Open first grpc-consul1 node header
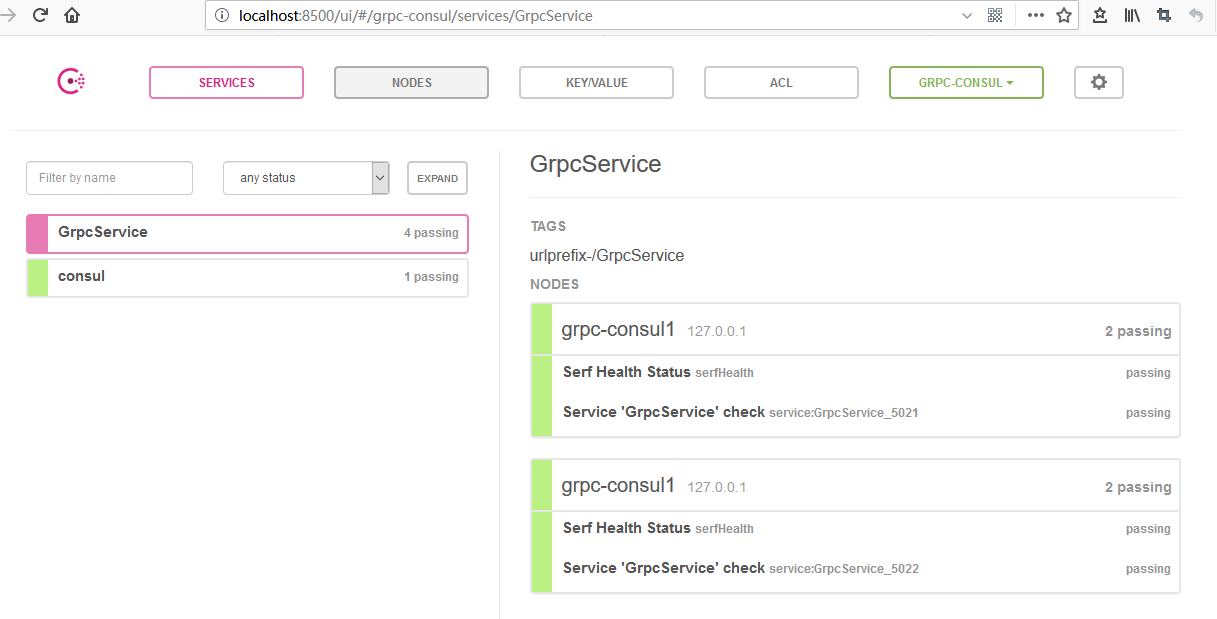 point(855,330)
